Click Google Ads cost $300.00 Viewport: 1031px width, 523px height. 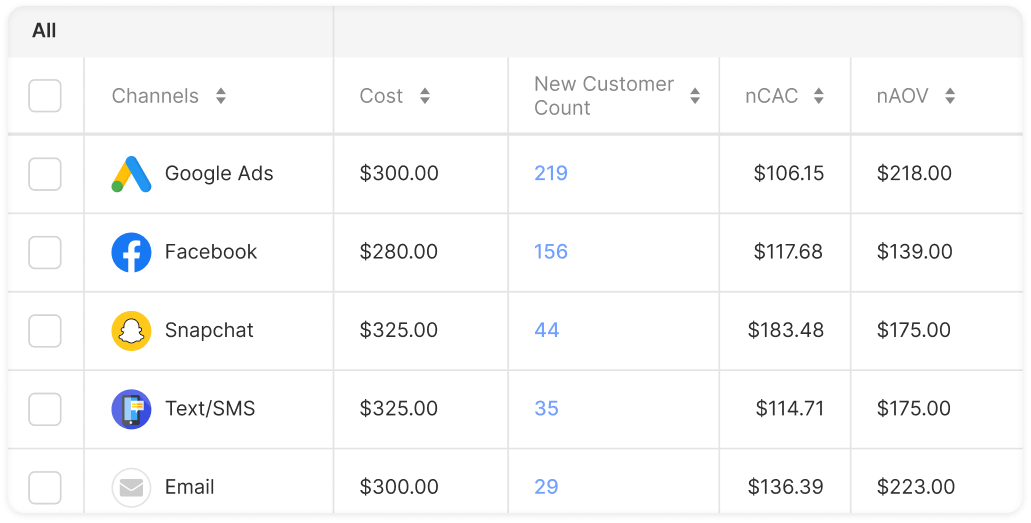(x=399, y=173)
